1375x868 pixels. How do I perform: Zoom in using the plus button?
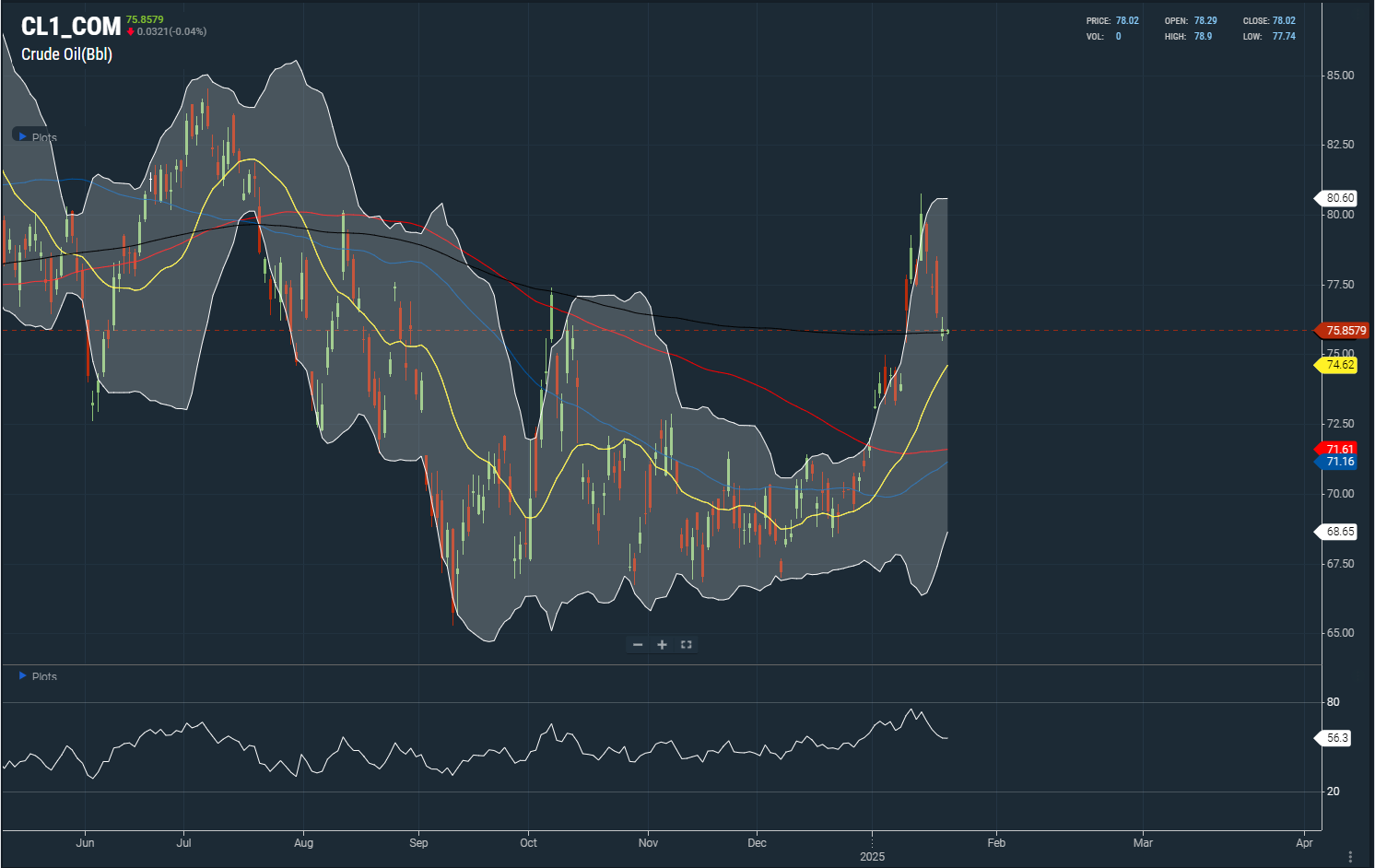click(x=662, y=645)
